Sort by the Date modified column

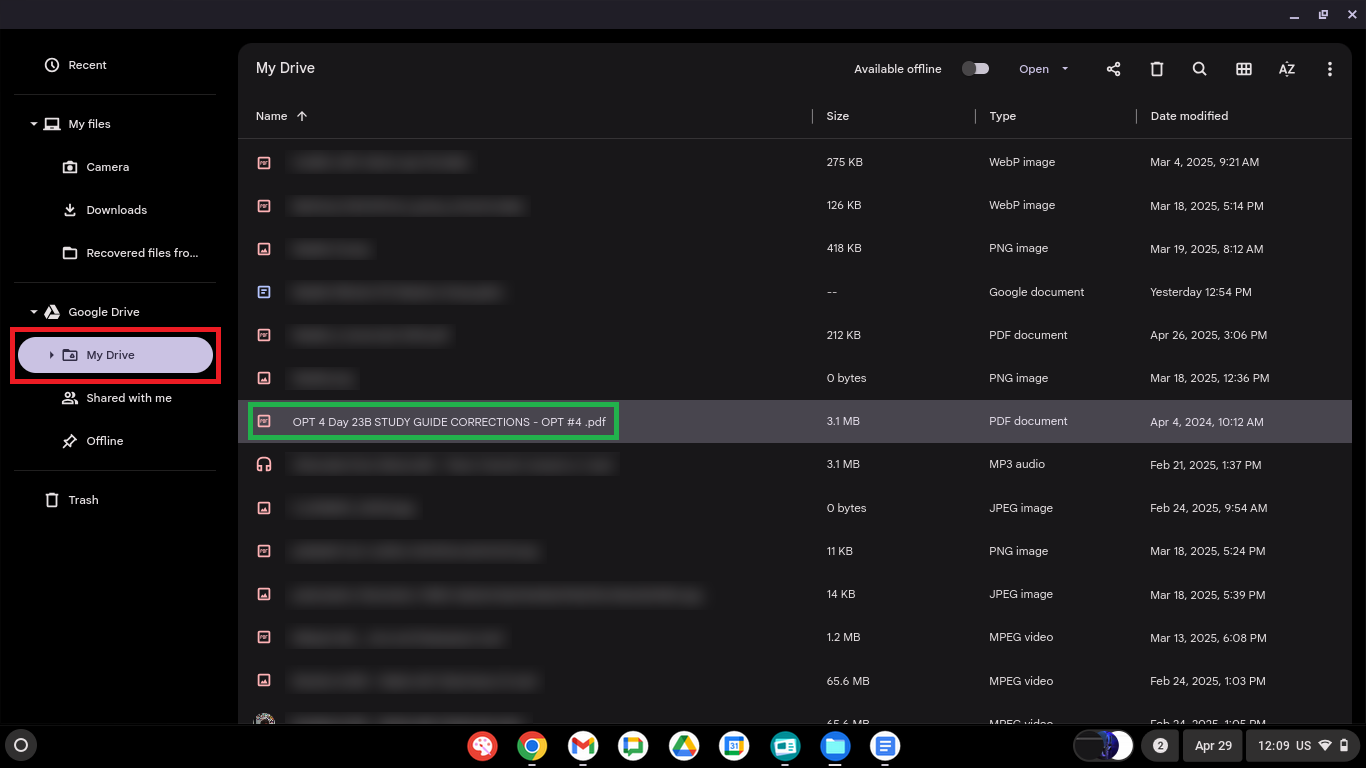click(1189, 116)
